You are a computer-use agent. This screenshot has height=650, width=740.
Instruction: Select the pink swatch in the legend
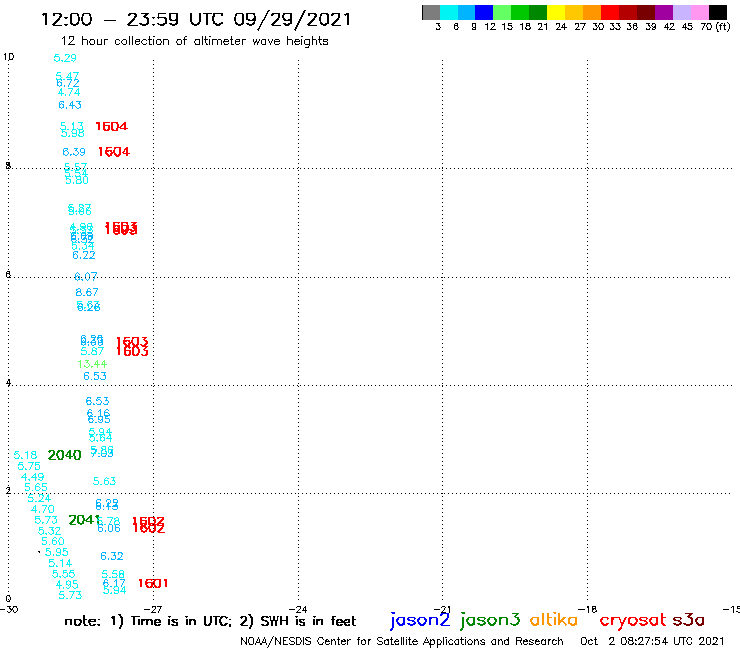[x=700, y=12]
